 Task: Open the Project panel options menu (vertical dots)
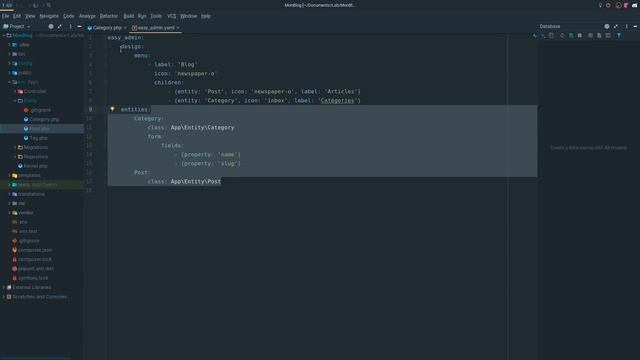click(70, 27)
